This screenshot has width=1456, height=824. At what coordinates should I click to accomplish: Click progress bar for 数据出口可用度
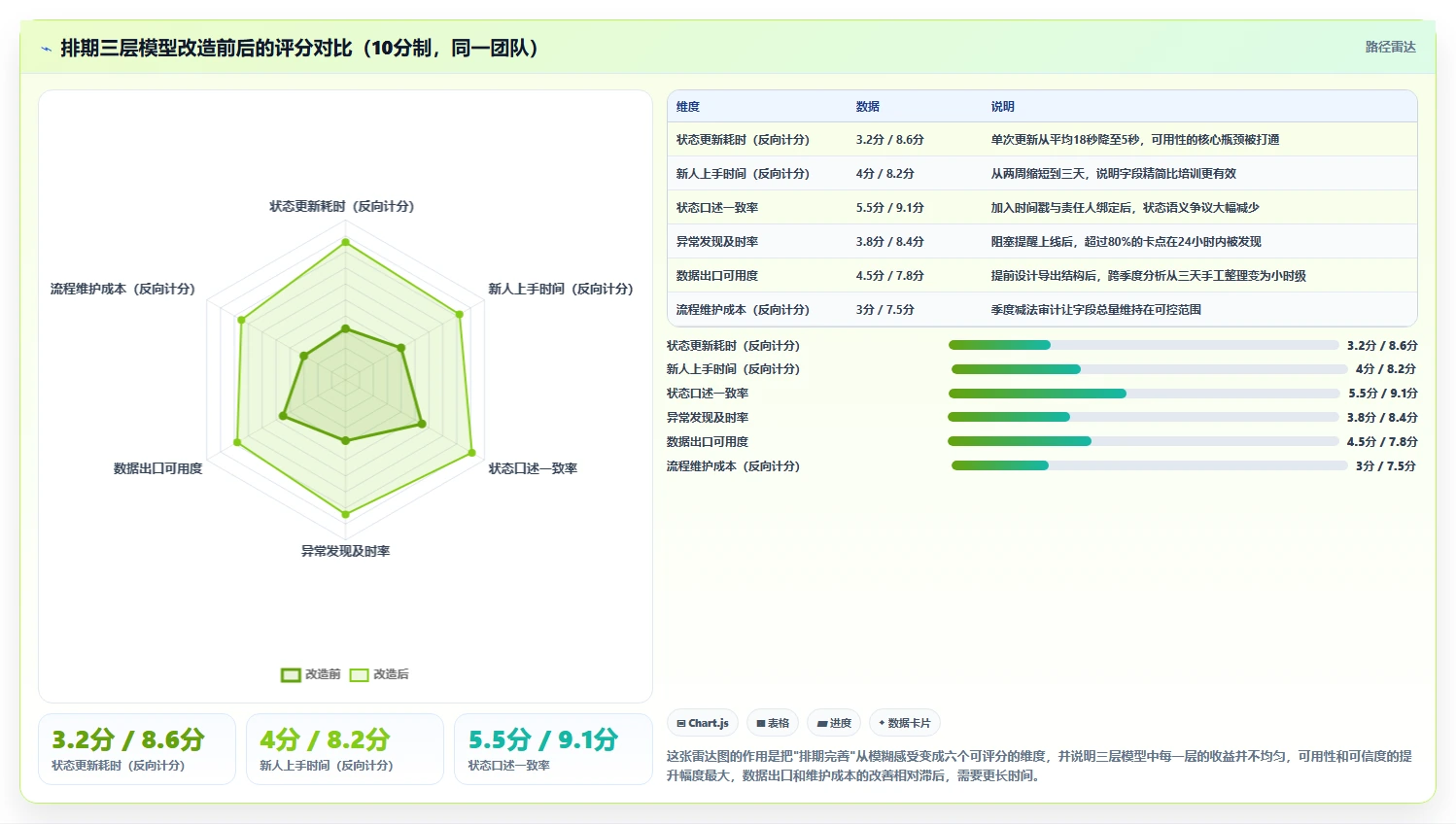click(x=1143, y=441)
